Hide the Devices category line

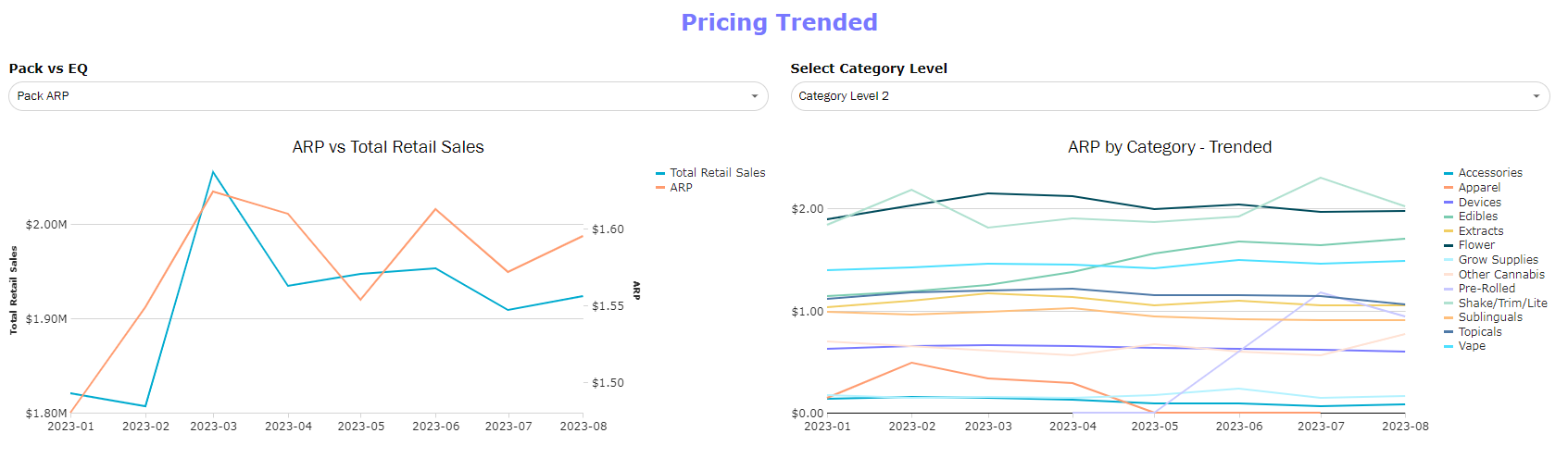1479,203
